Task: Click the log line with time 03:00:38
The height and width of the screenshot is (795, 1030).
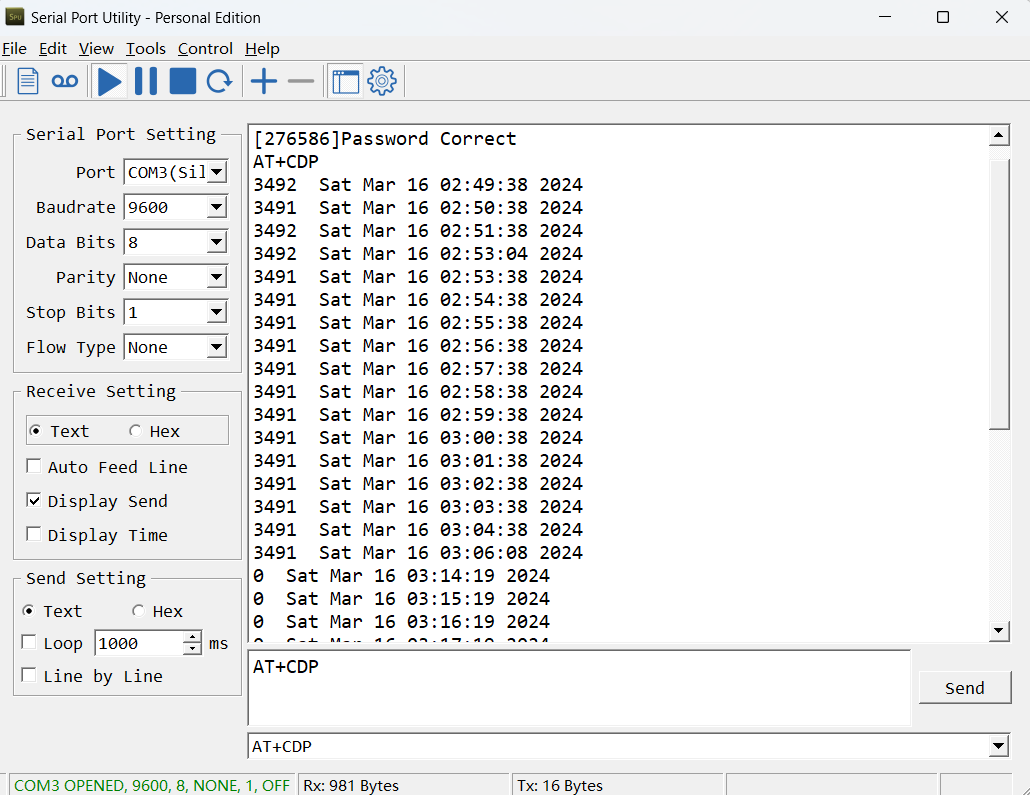Action: [x=418, y=438]
